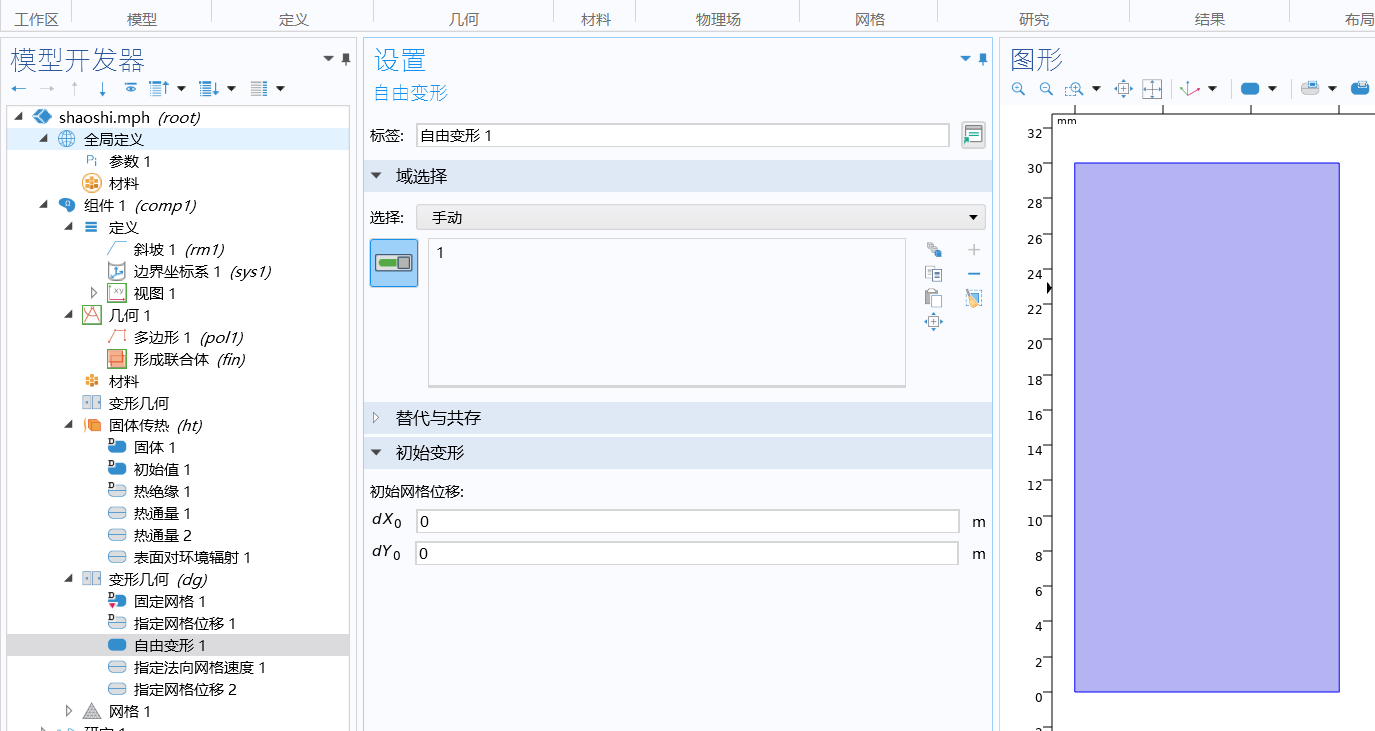
Task: Collapse the 初始变形 section
Action: pyautogui.click(x=377, y=453)
